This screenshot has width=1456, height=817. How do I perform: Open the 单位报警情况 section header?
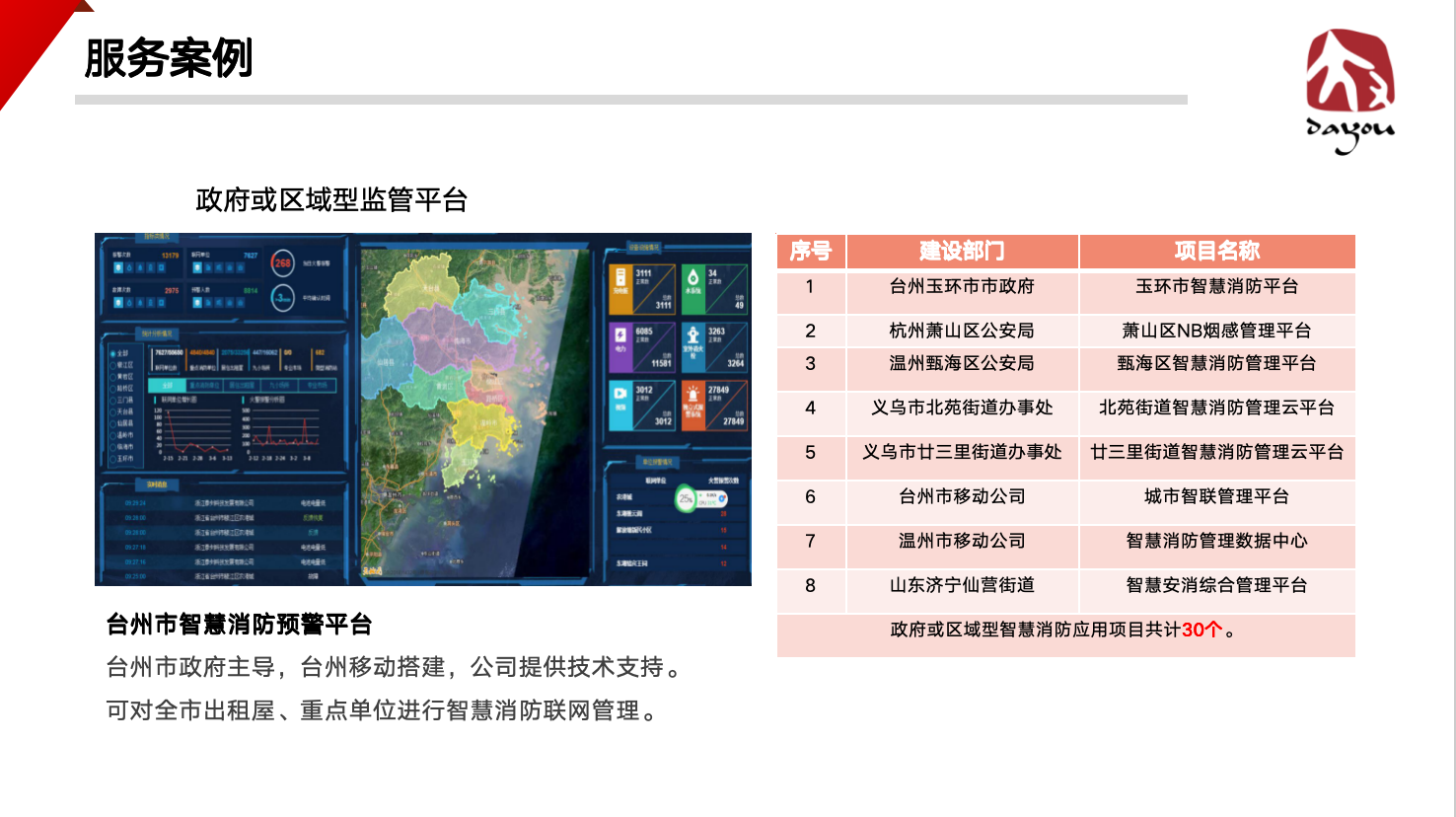[656, 461]
